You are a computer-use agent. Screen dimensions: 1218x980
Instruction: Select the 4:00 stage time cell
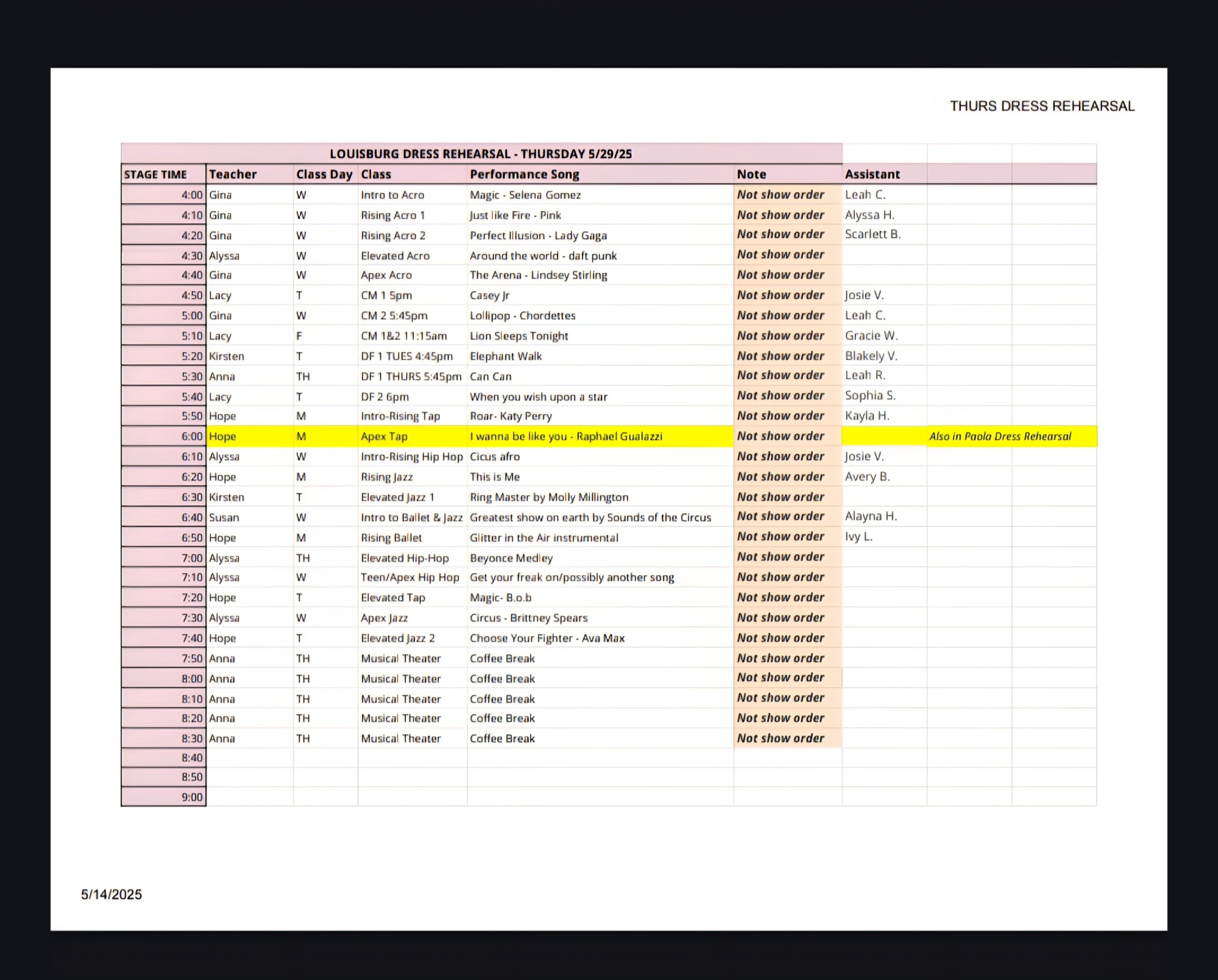[x=163, y=195]
